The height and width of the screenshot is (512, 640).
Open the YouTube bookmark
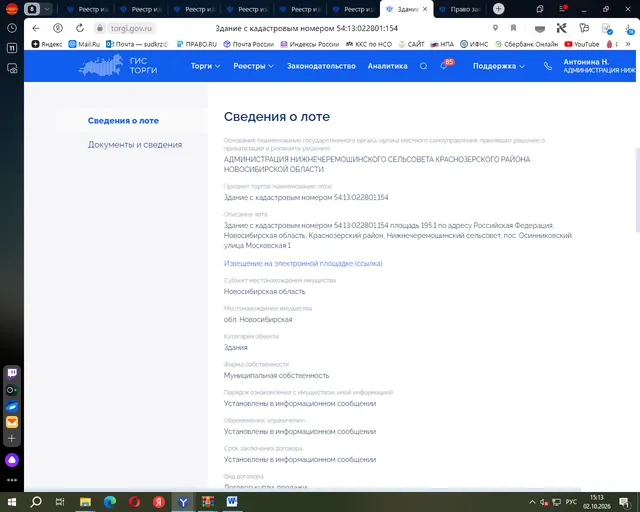[582, 44]
